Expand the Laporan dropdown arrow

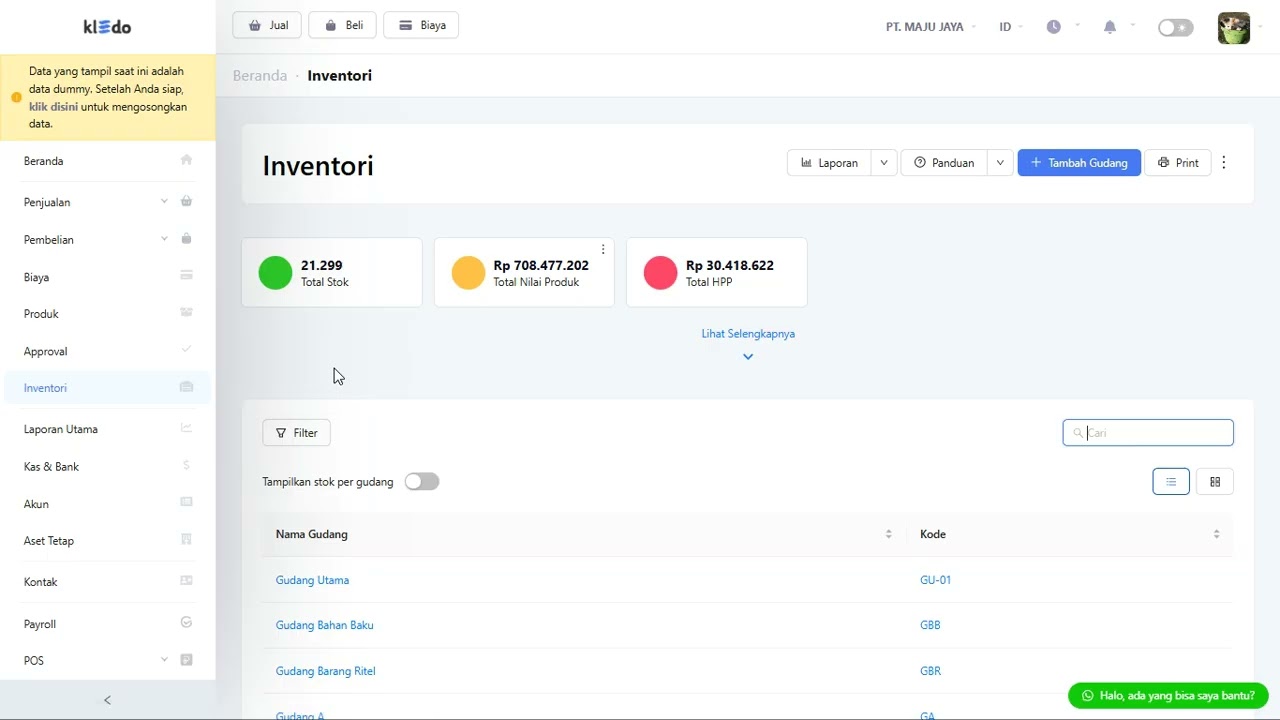pyautogui.click(x=884, y=163)
